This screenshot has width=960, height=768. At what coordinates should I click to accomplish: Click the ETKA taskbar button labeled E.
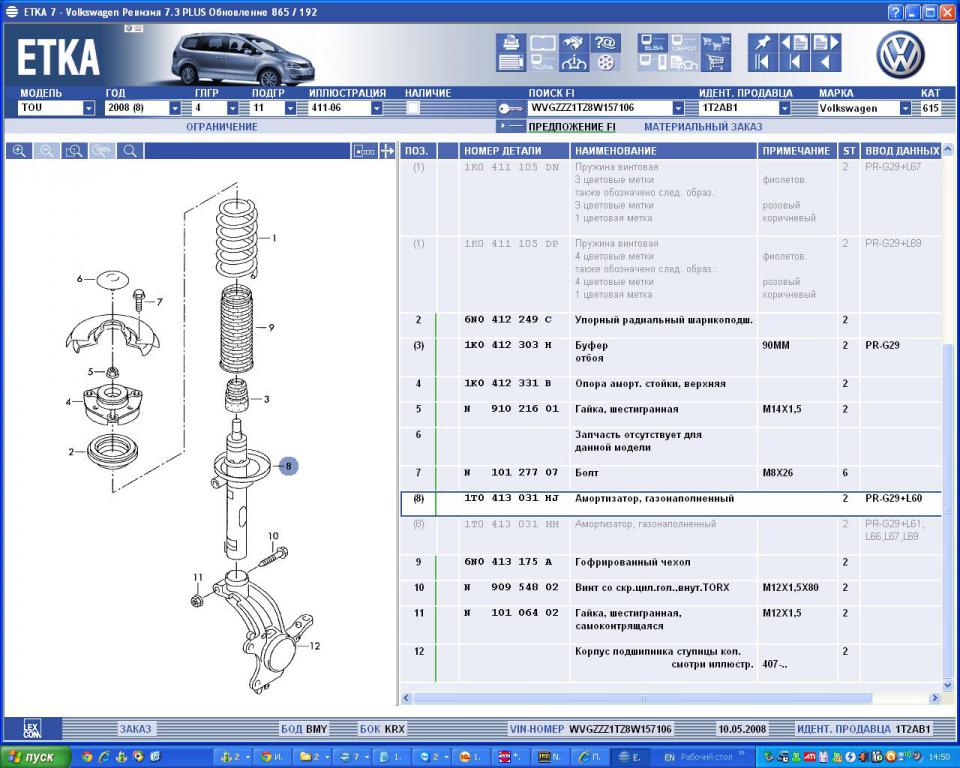pyautogui.click(x=631, y=758)
